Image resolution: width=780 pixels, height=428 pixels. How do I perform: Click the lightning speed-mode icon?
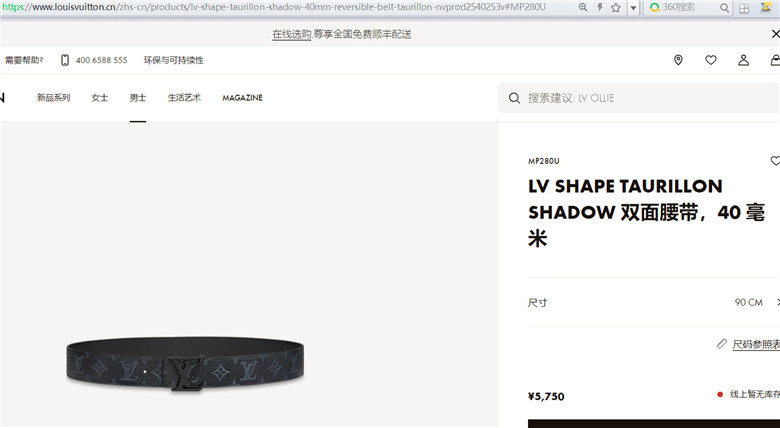click(599, 7)
